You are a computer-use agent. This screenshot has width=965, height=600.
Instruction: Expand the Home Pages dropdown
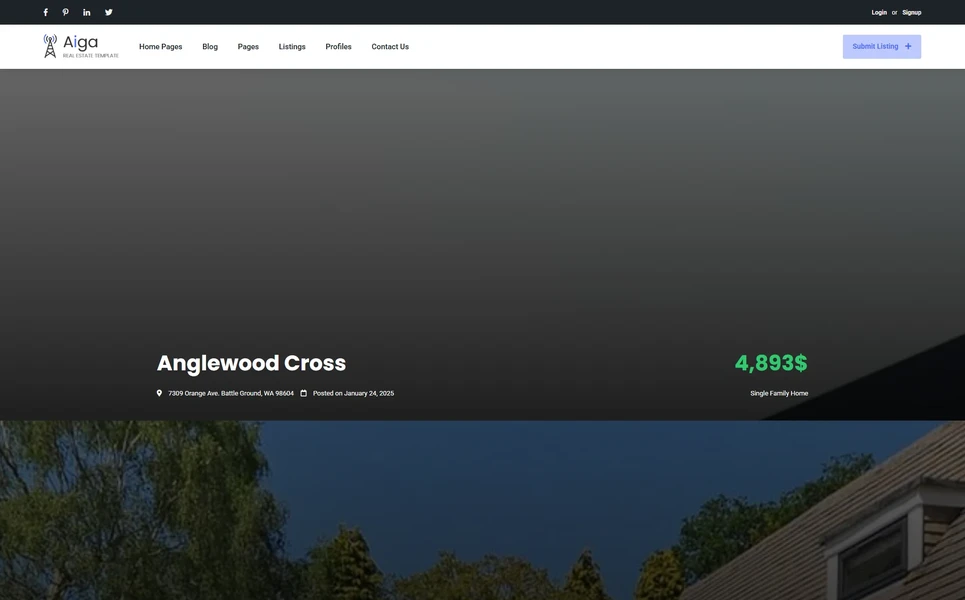pyautogui.click(x=160, y=46)
